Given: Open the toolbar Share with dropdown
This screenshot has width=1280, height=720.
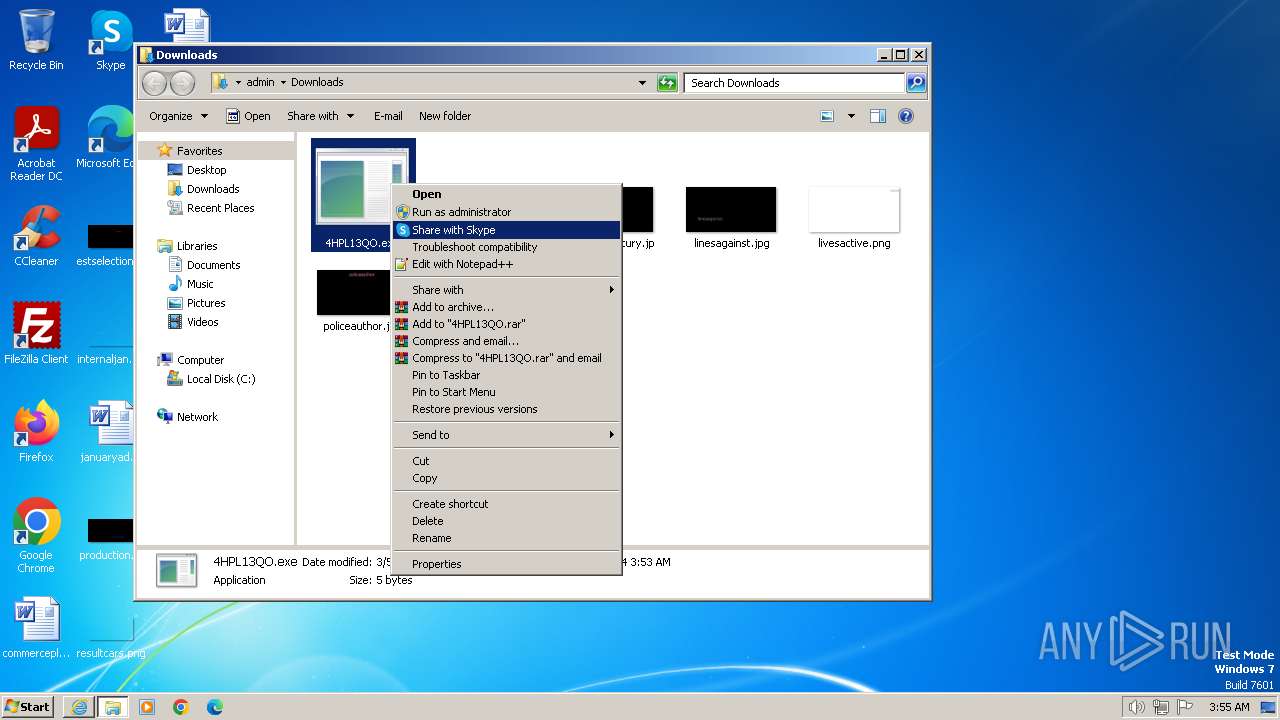Looking at the screenshot, I should 320,116.
